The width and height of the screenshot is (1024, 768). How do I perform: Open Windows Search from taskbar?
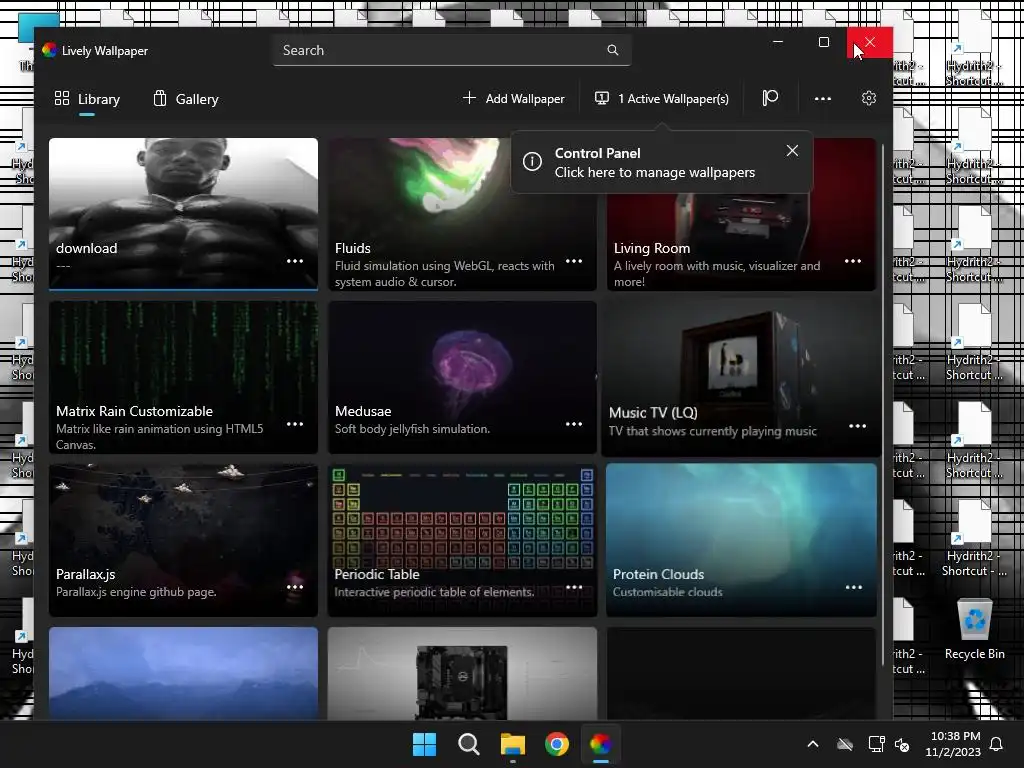click(x=468, y=744)
